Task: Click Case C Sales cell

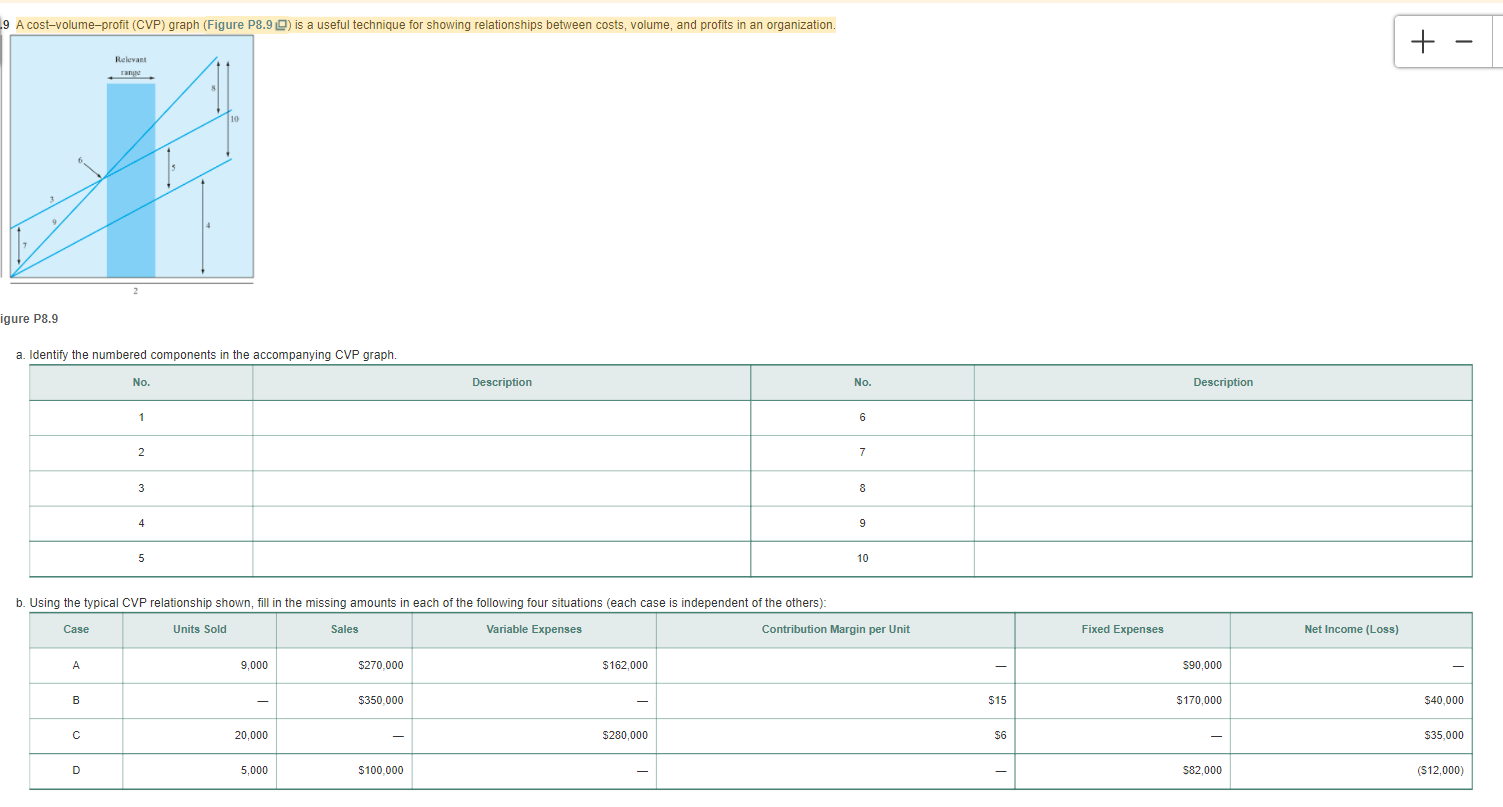Action: [x=343, y=735]
